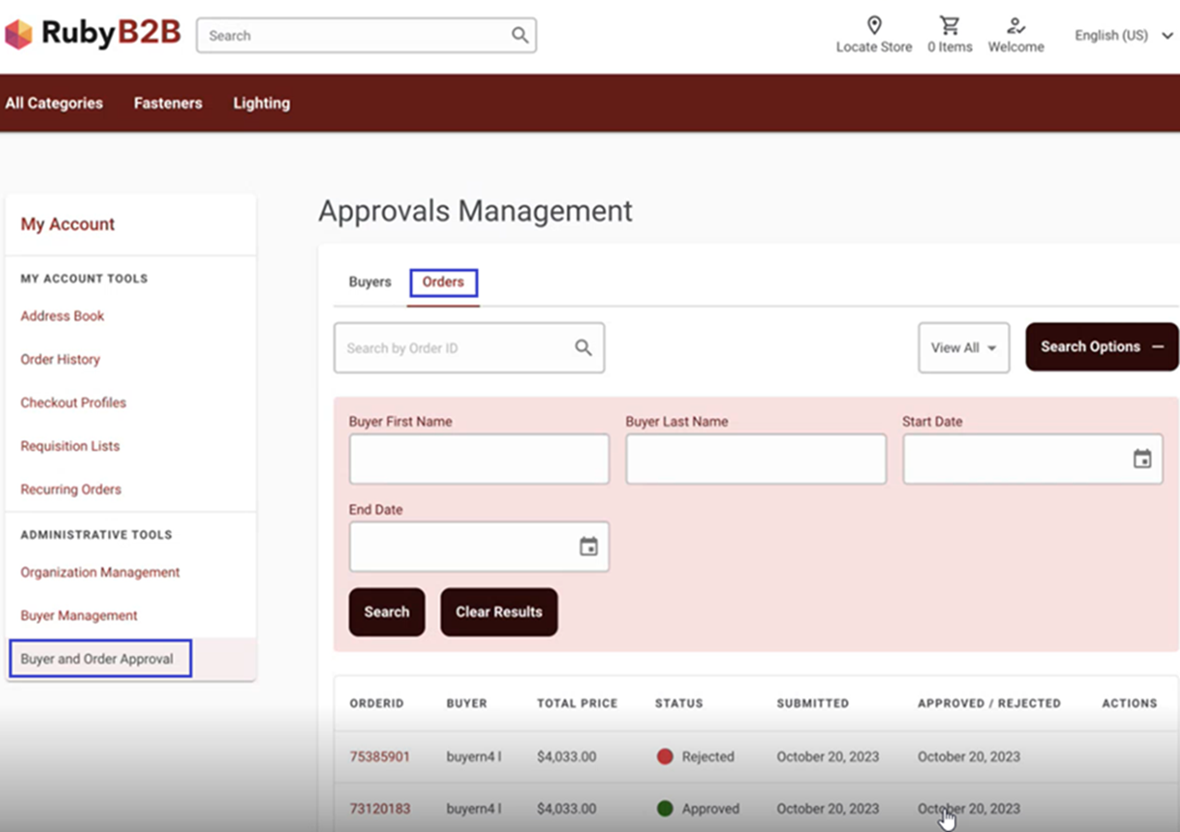Open Order History
Image resolution: width=1180 pixels, height=832 pixels.
pyautogui.click(x=60, y=360)
